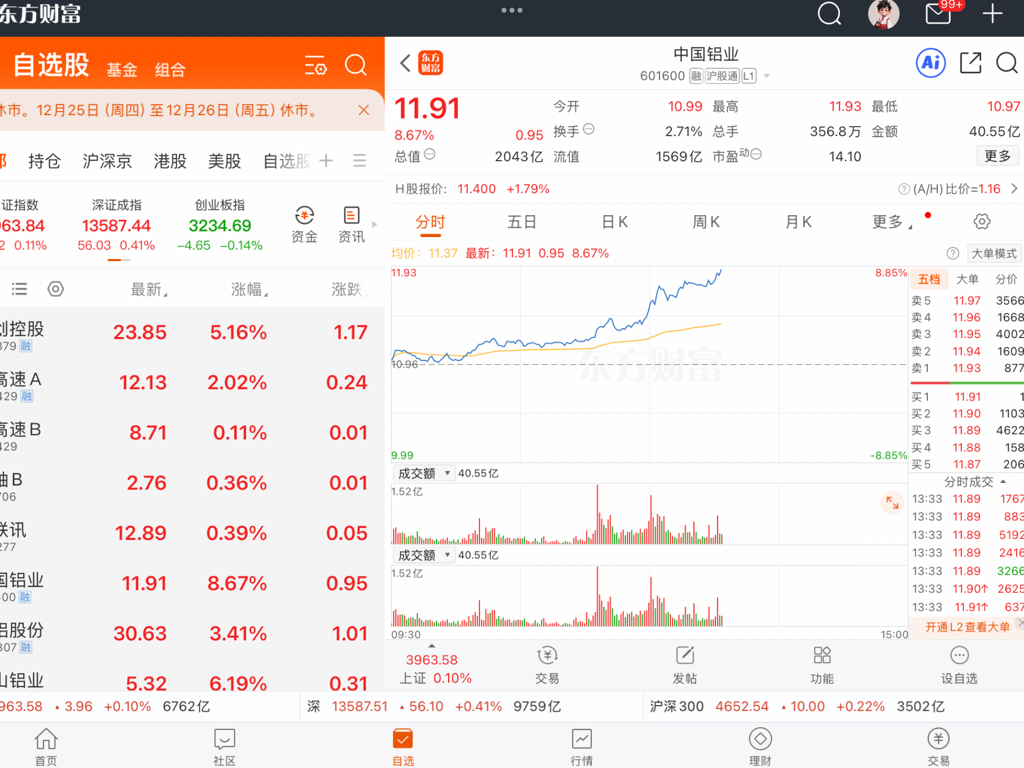1024x768 pixels.
Task: Select the 美股 watchlist tab
Action: [x=225, y=161]
